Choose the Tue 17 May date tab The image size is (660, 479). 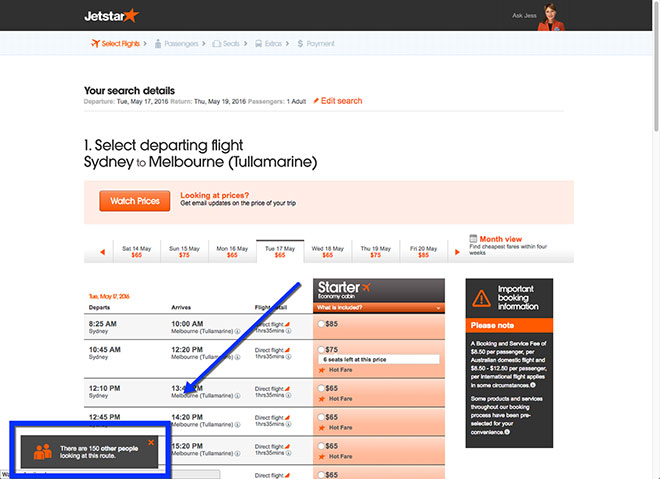pos(280,252)
